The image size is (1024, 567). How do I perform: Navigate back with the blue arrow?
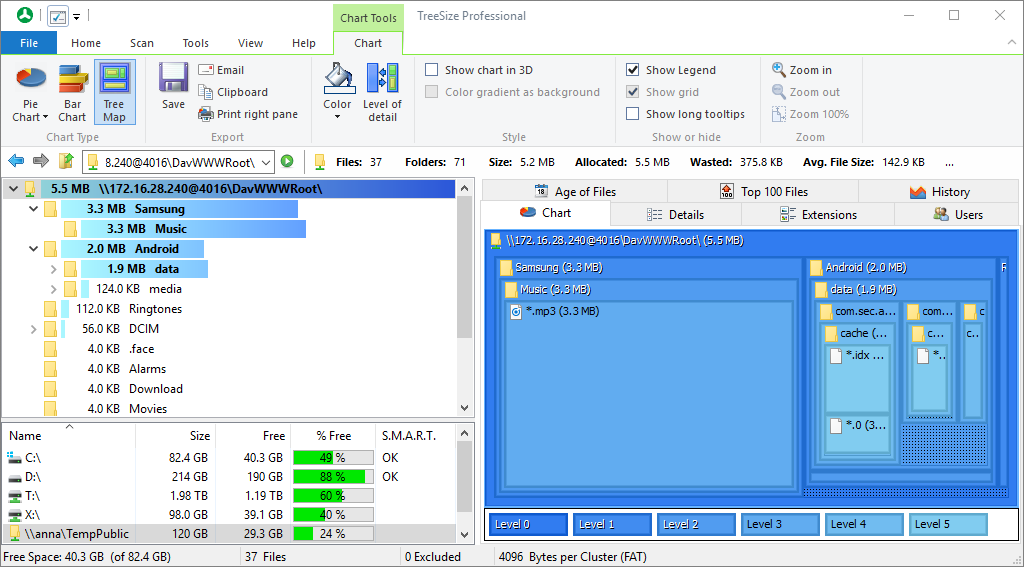tap(16, 161)
